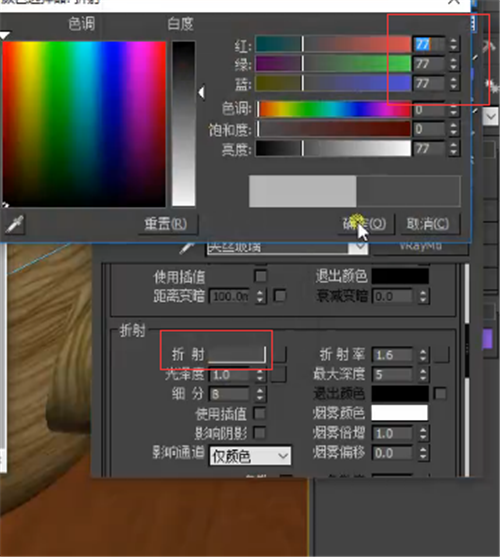Click inside the hue color field
The image size is (500, 557).
click(x=84, y=124)
